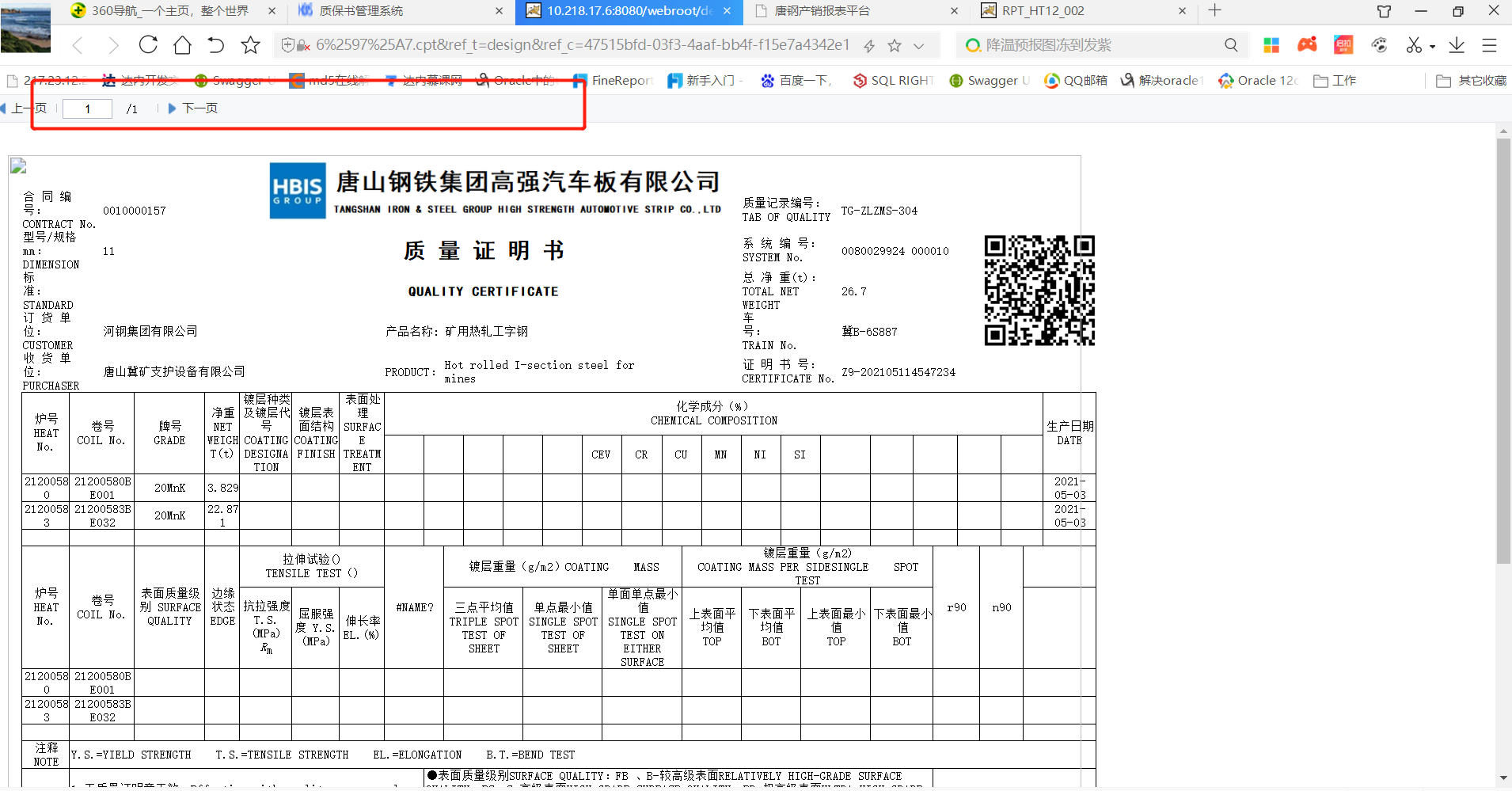The height and width of the screenshot is (791, 1512).
Task: Click purchaser 唐山冀矿支护设备有限公司
Action: pos(174,372)
